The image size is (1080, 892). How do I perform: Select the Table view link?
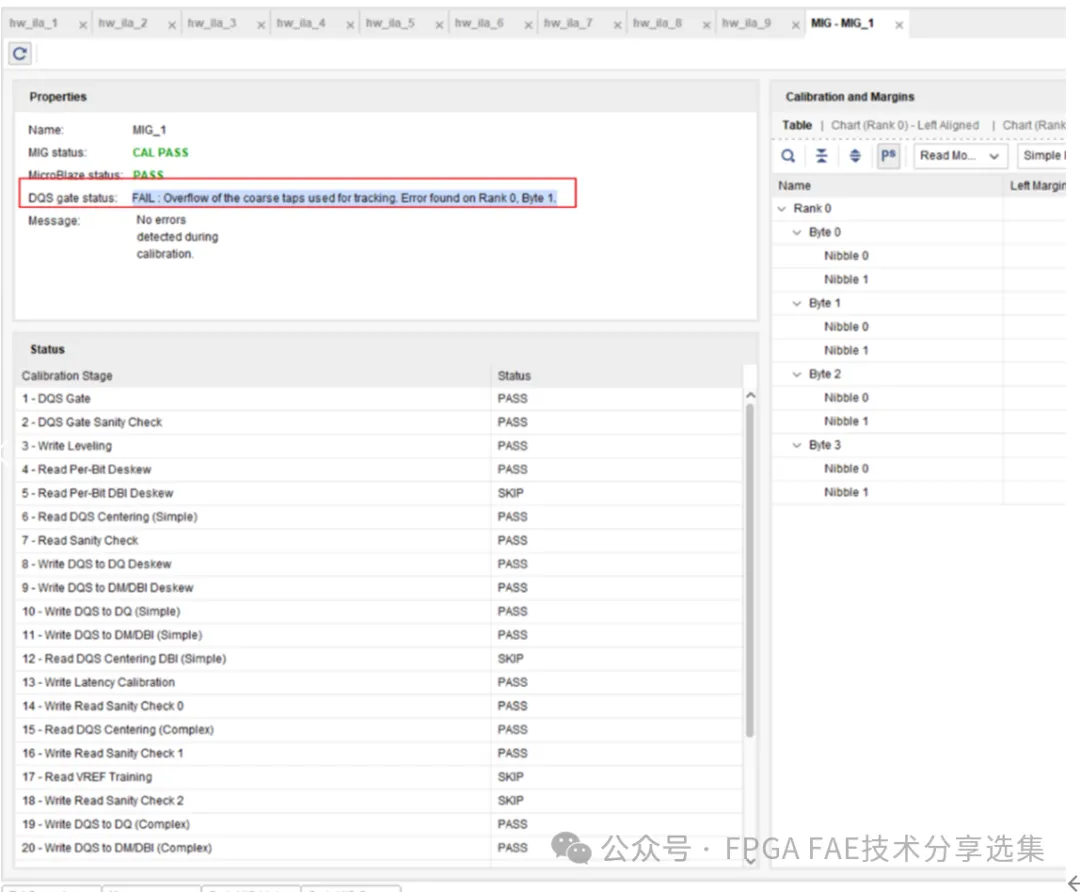(x=797, y=125)
